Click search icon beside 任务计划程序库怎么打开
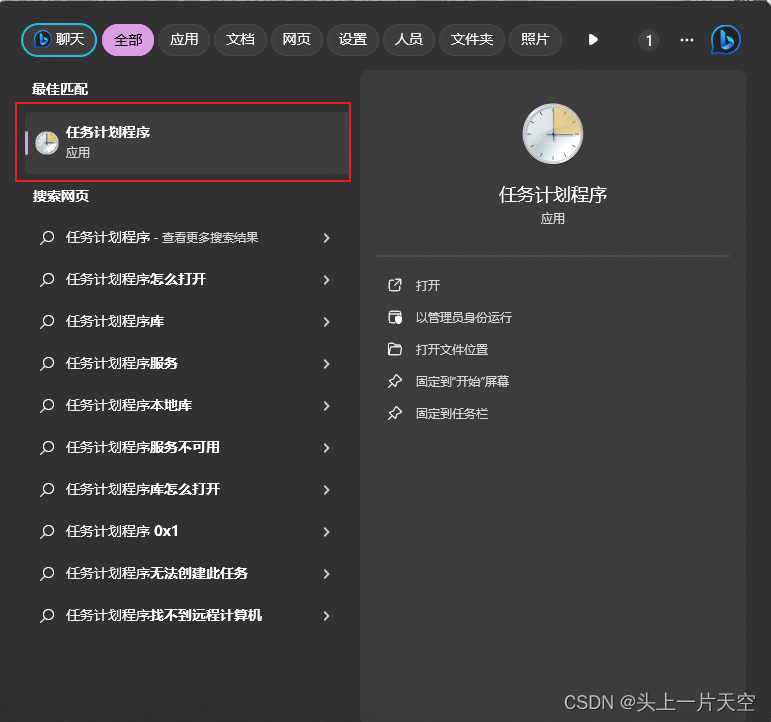Viewport: 771px width, 722px height. [x=47, y=489]
